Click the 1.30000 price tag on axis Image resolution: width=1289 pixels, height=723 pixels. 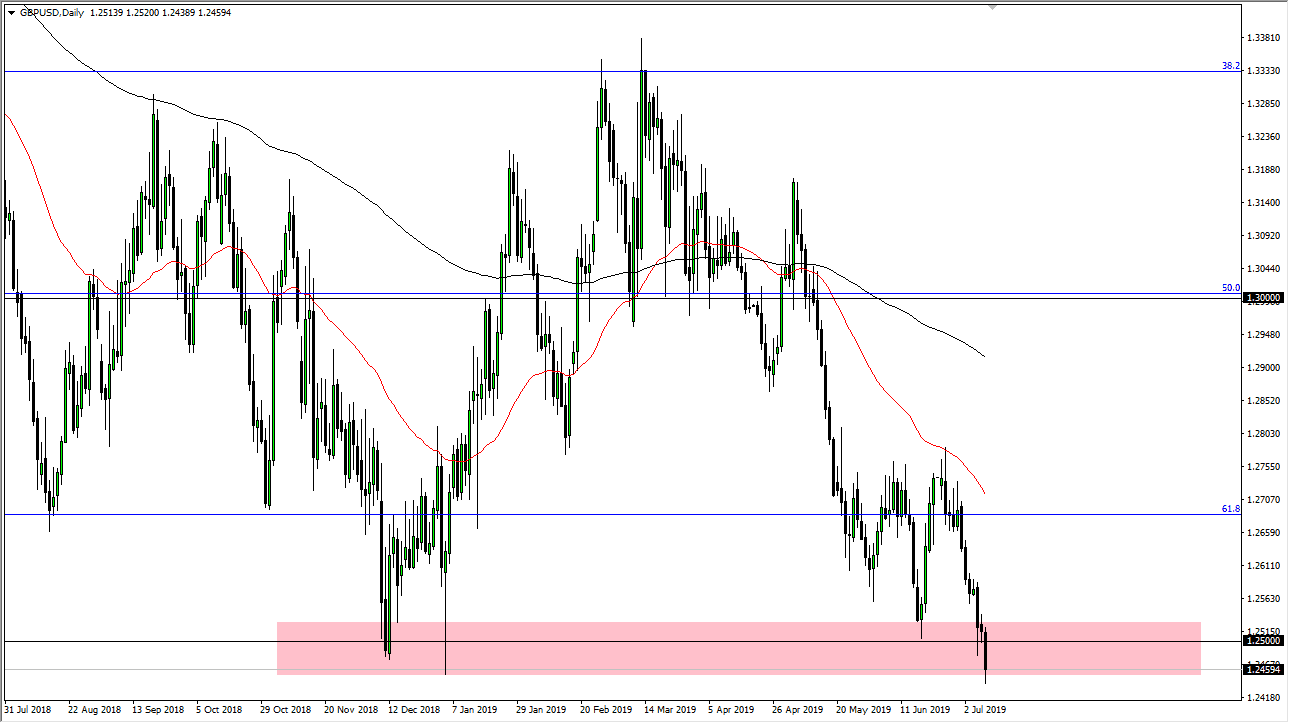click(1264, 298)
